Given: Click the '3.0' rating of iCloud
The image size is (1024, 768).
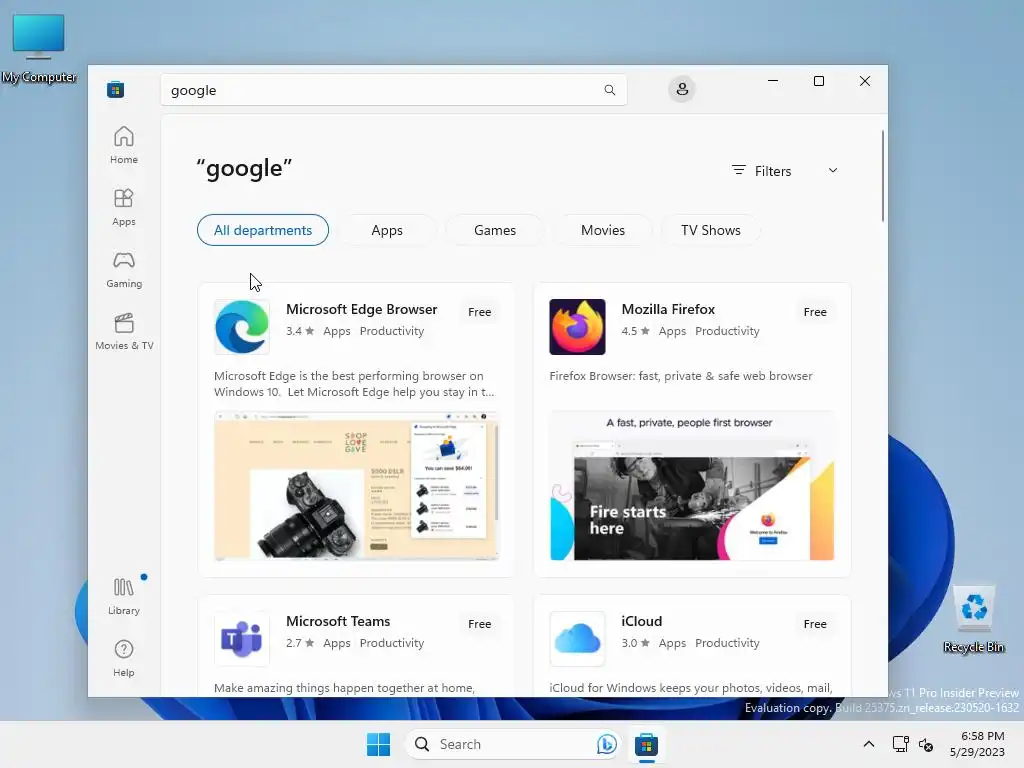Looking at the screenshot, I should pyautogui.click(x=635, y=643).
